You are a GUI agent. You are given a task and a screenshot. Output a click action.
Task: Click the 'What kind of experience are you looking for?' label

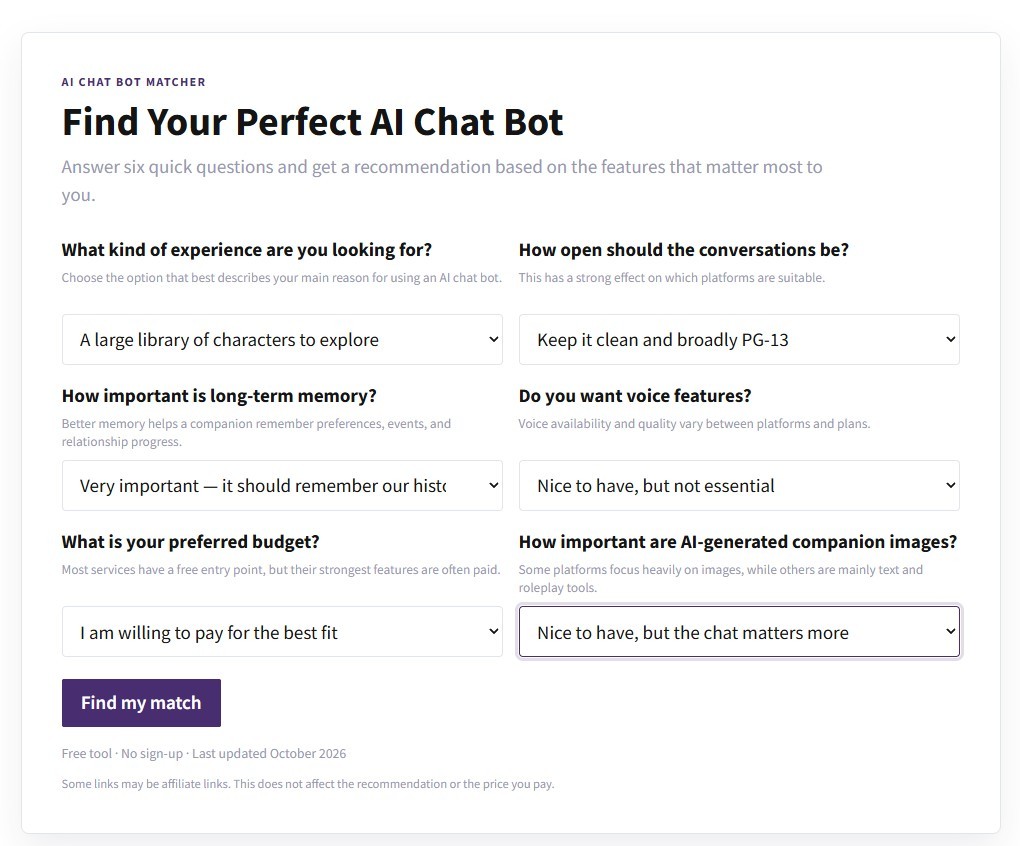247,250
